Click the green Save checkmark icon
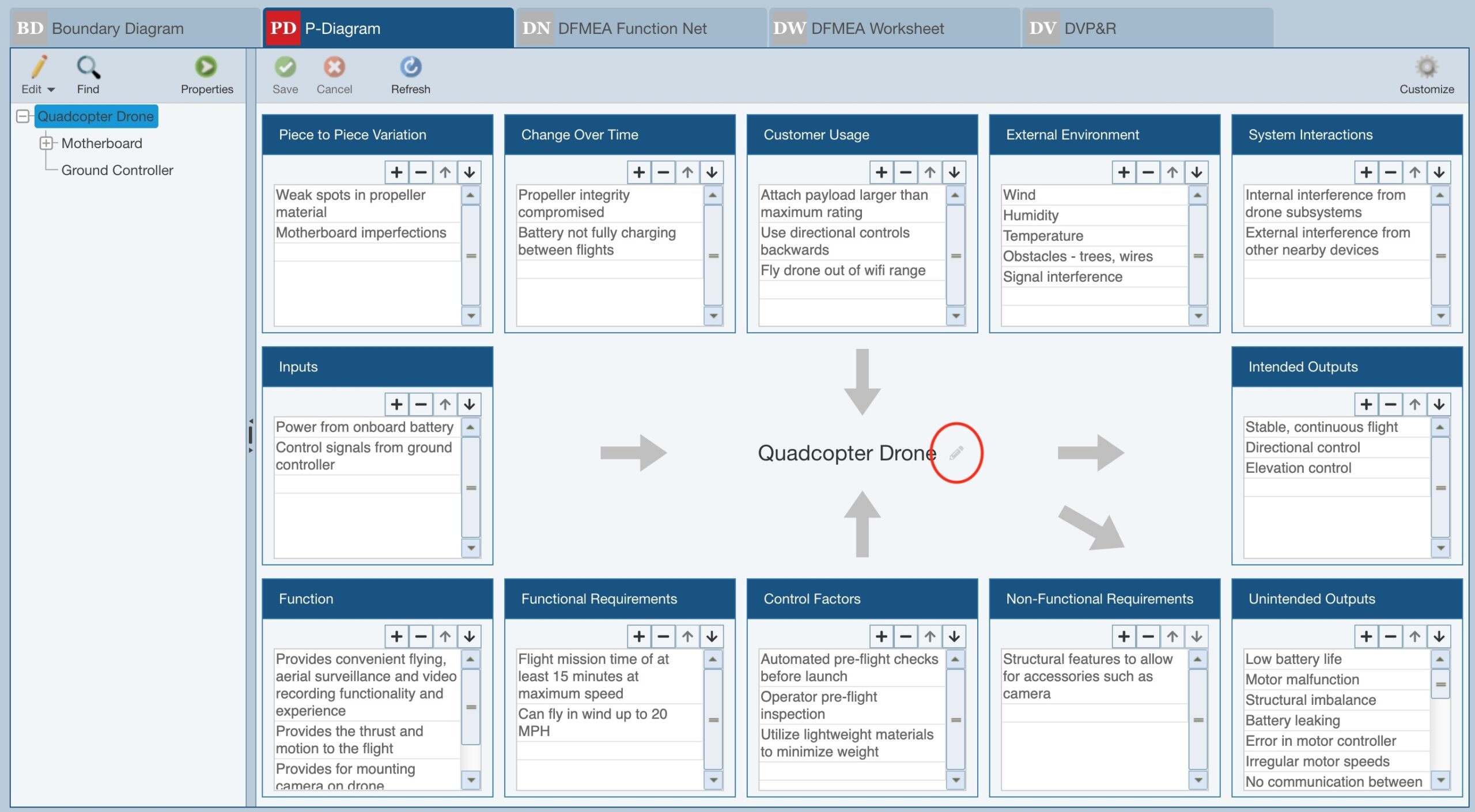This screenshot has height=812, width=1475. click(285, 67)
